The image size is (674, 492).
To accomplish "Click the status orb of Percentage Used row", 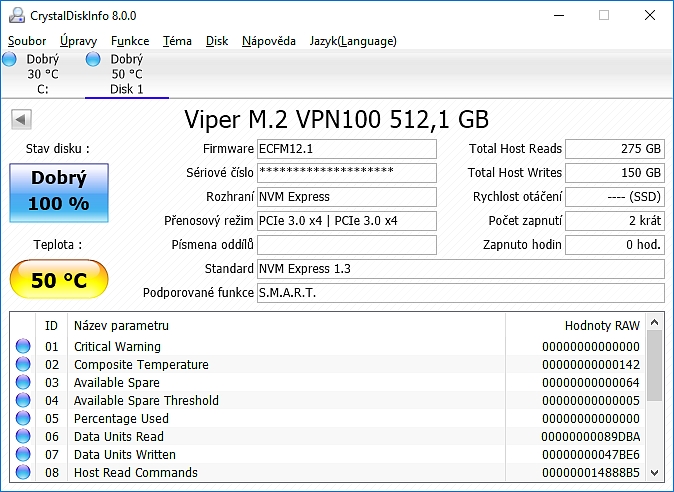I will pos(23,419).
